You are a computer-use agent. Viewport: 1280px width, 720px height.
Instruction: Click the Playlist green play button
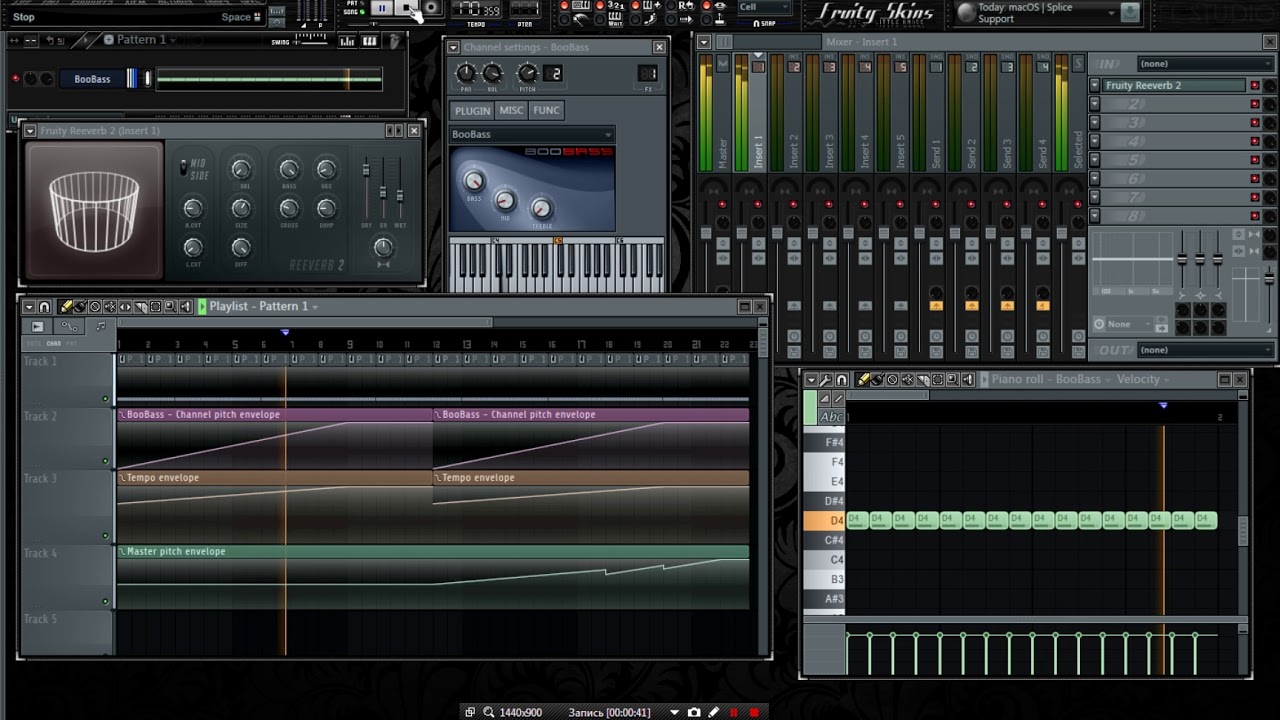(202, 307)
